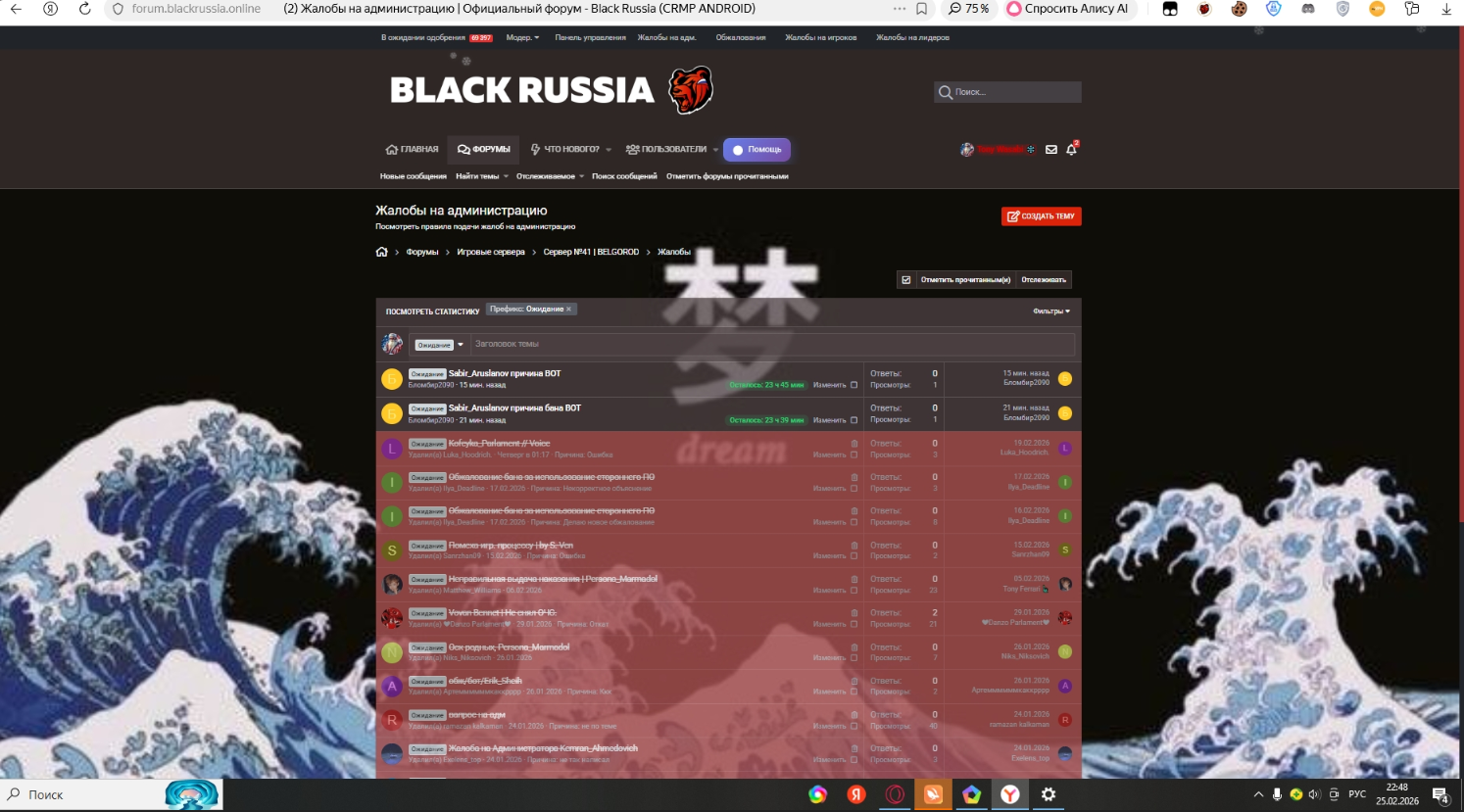This screenshot has width=1464, height=812.
Task: Select the checkbox on the Помеха игр. процессу row
Action: (854, 556)
